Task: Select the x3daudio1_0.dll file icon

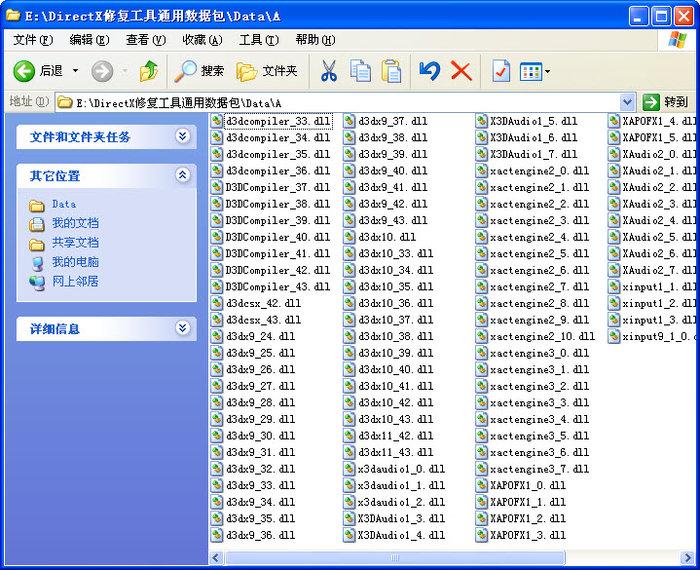Action: click(349, 469)
